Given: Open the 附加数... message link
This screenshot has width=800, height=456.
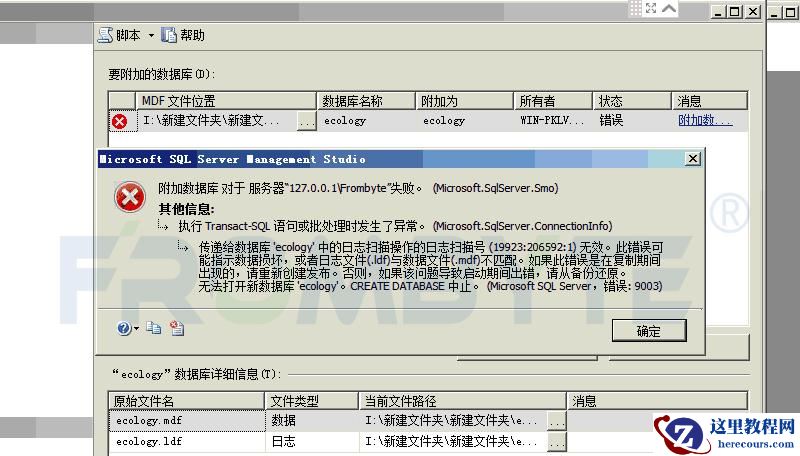Looking at the screenshot, I should click(x=705, y=120).
